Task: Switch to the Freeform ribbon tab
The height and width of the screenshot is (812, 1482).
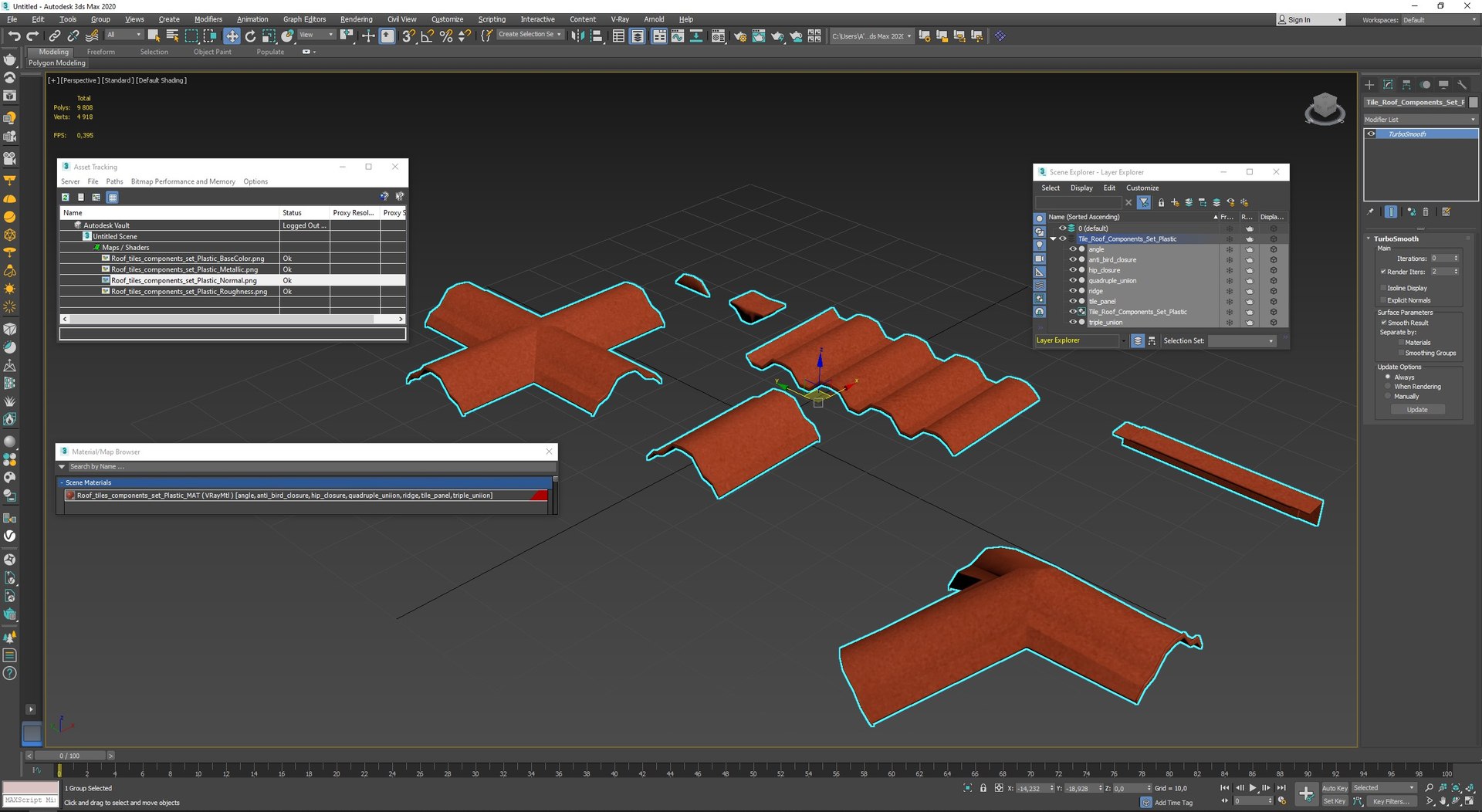Action: click(100, 52)
